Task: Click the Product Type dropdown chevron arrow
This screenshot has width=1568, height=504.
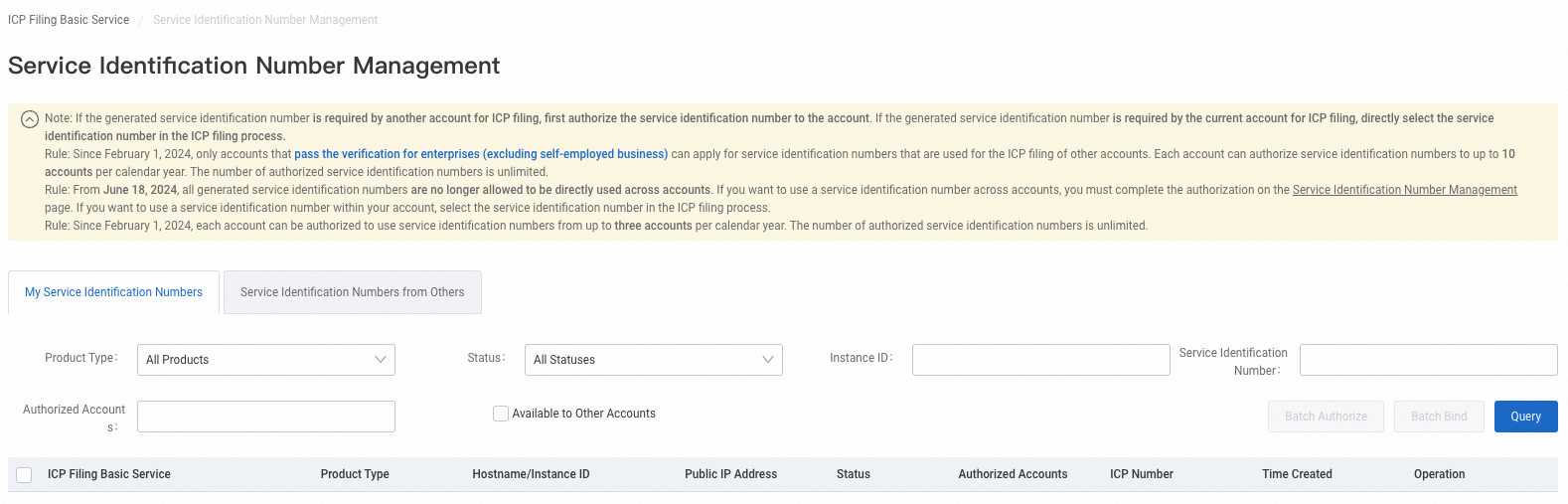Action: (x=380, y=360)
